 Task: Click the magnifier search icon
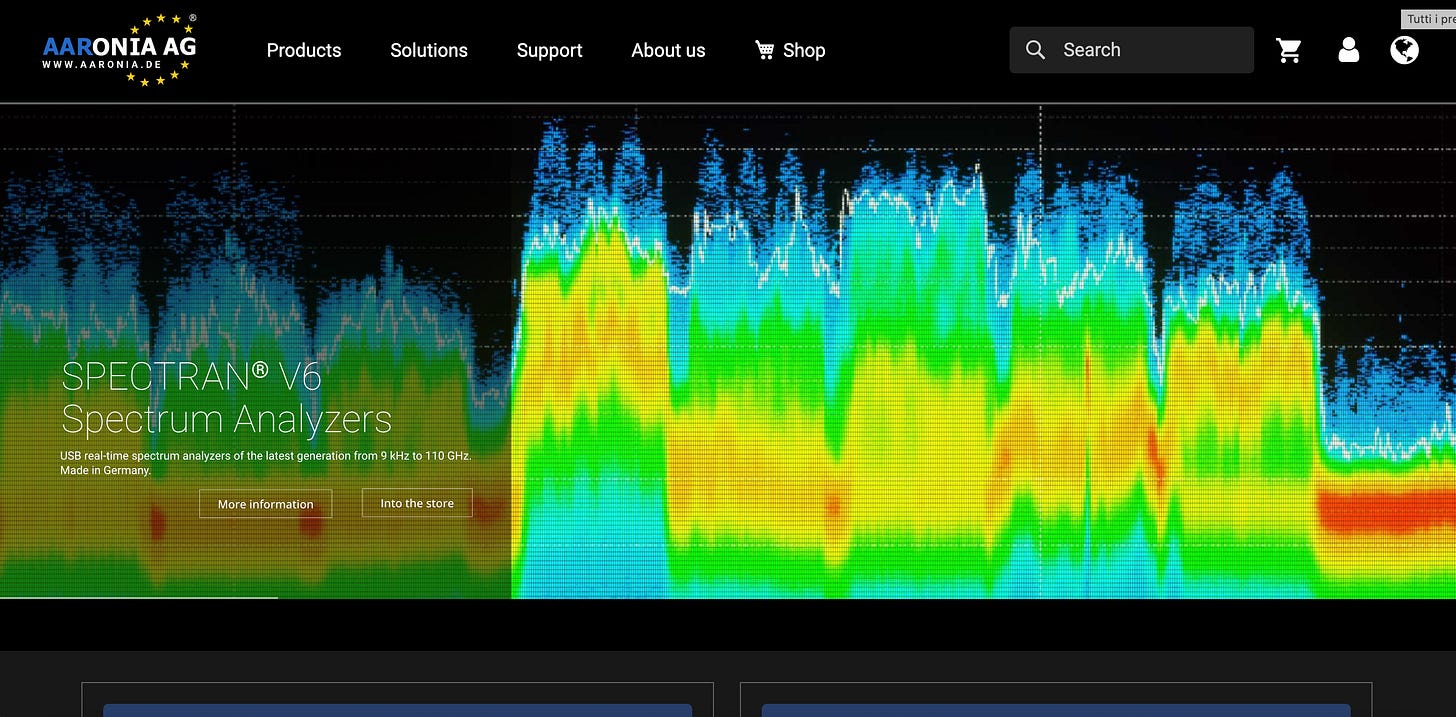[x=1035, y=50]
